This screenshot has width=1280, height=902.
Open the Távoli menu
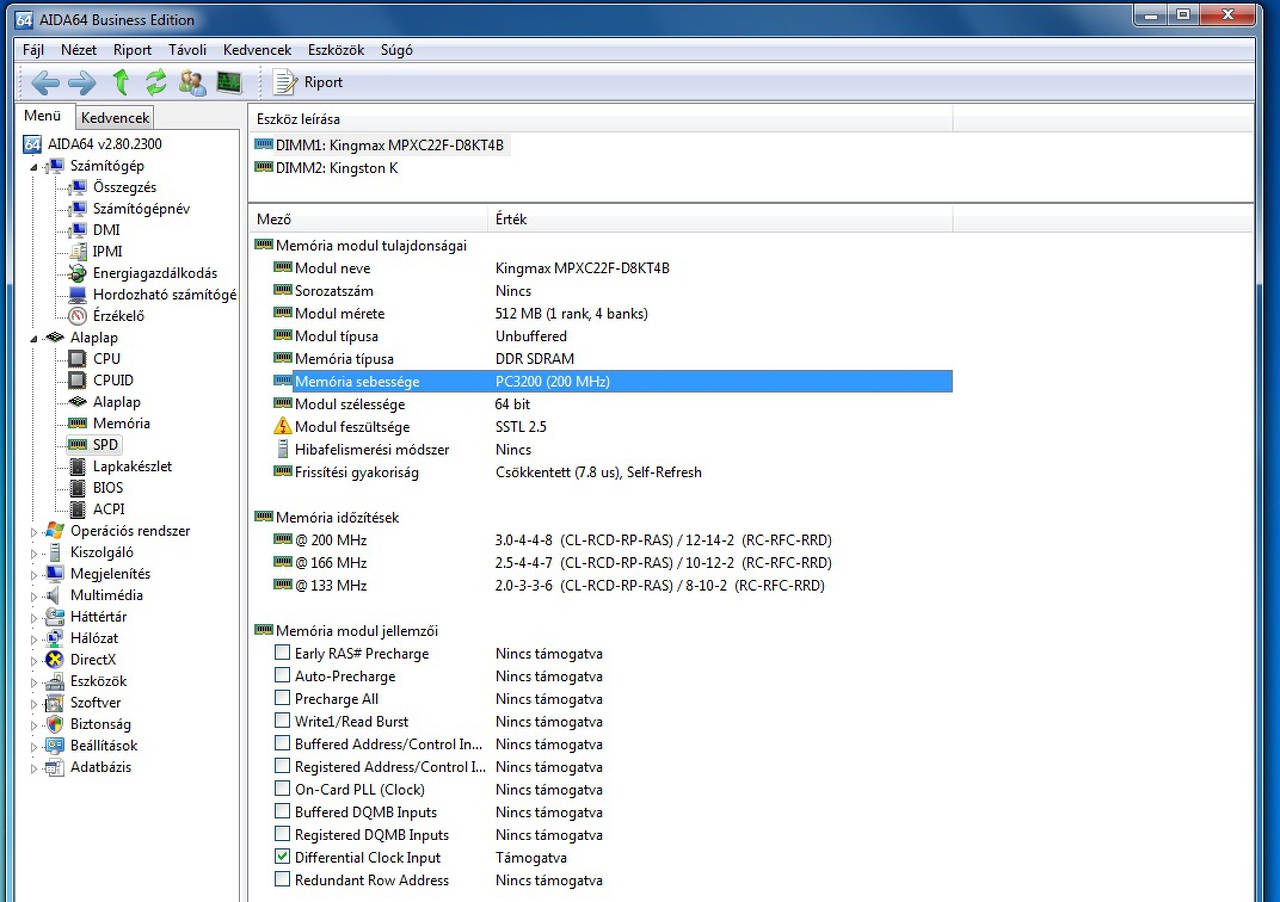[x=188, y=50]
